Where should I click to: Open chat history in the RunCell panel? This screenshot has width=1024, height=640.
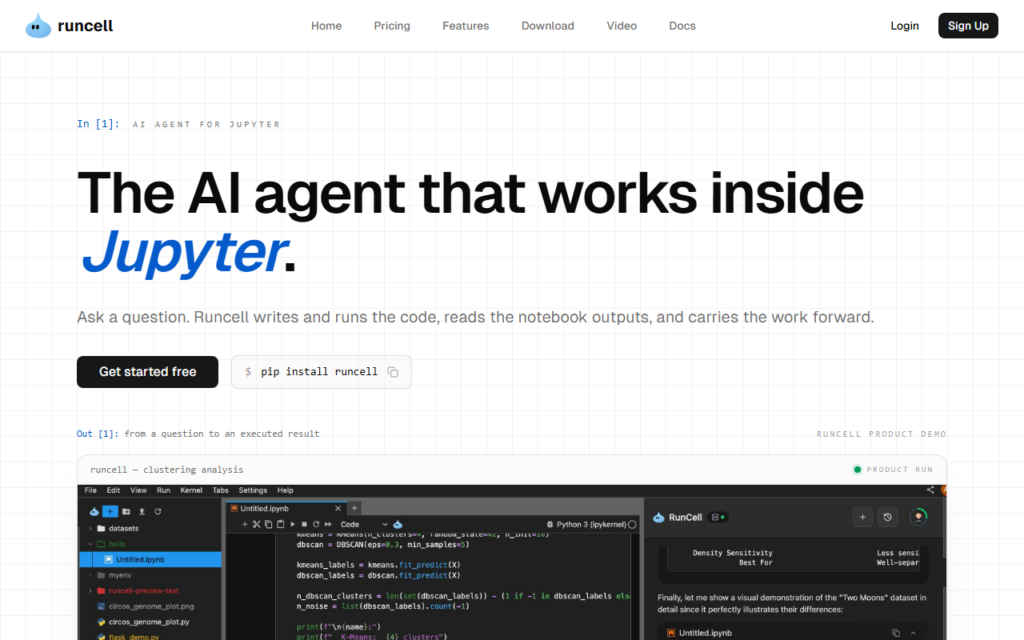pyautogui.click(x=888, y=517)
